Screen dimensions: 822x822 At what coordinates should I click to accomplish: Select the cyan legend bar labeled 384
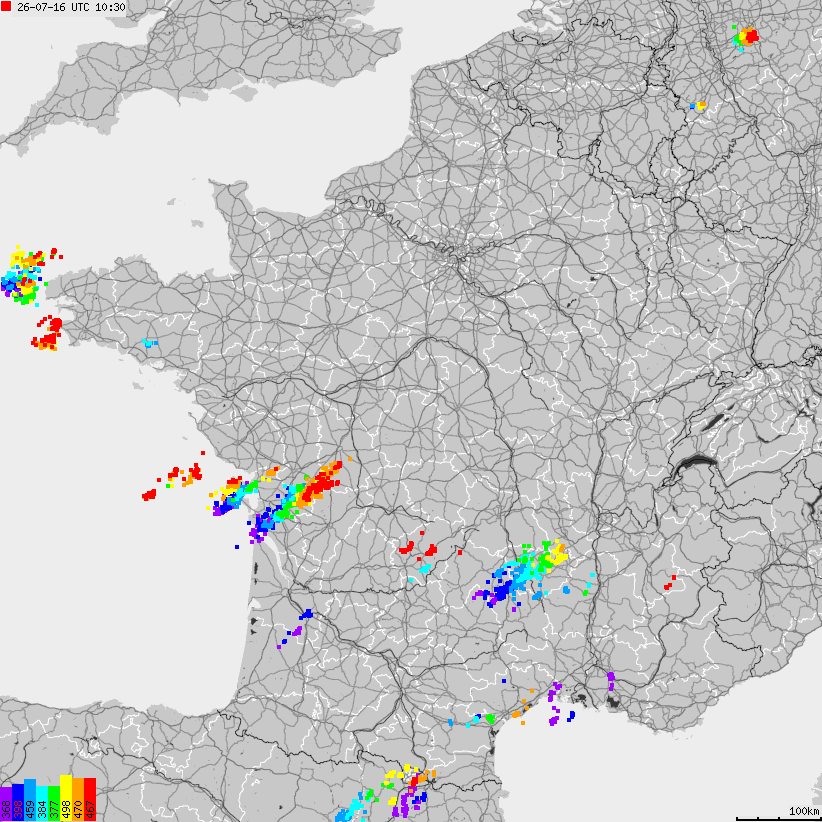(x=42, y=803)
